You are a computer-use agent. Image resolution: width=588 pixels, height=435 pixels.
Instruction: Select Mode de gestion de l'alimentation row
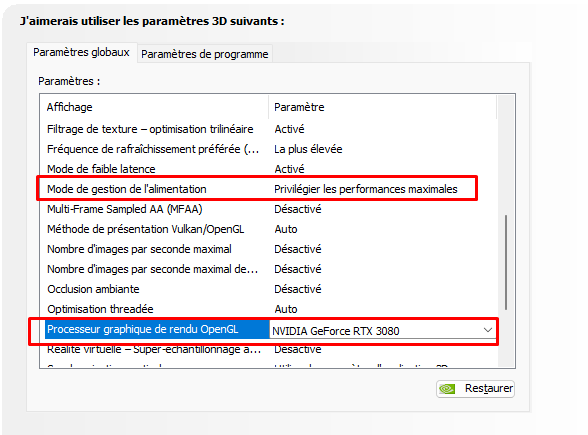click(x=268, y=189)
